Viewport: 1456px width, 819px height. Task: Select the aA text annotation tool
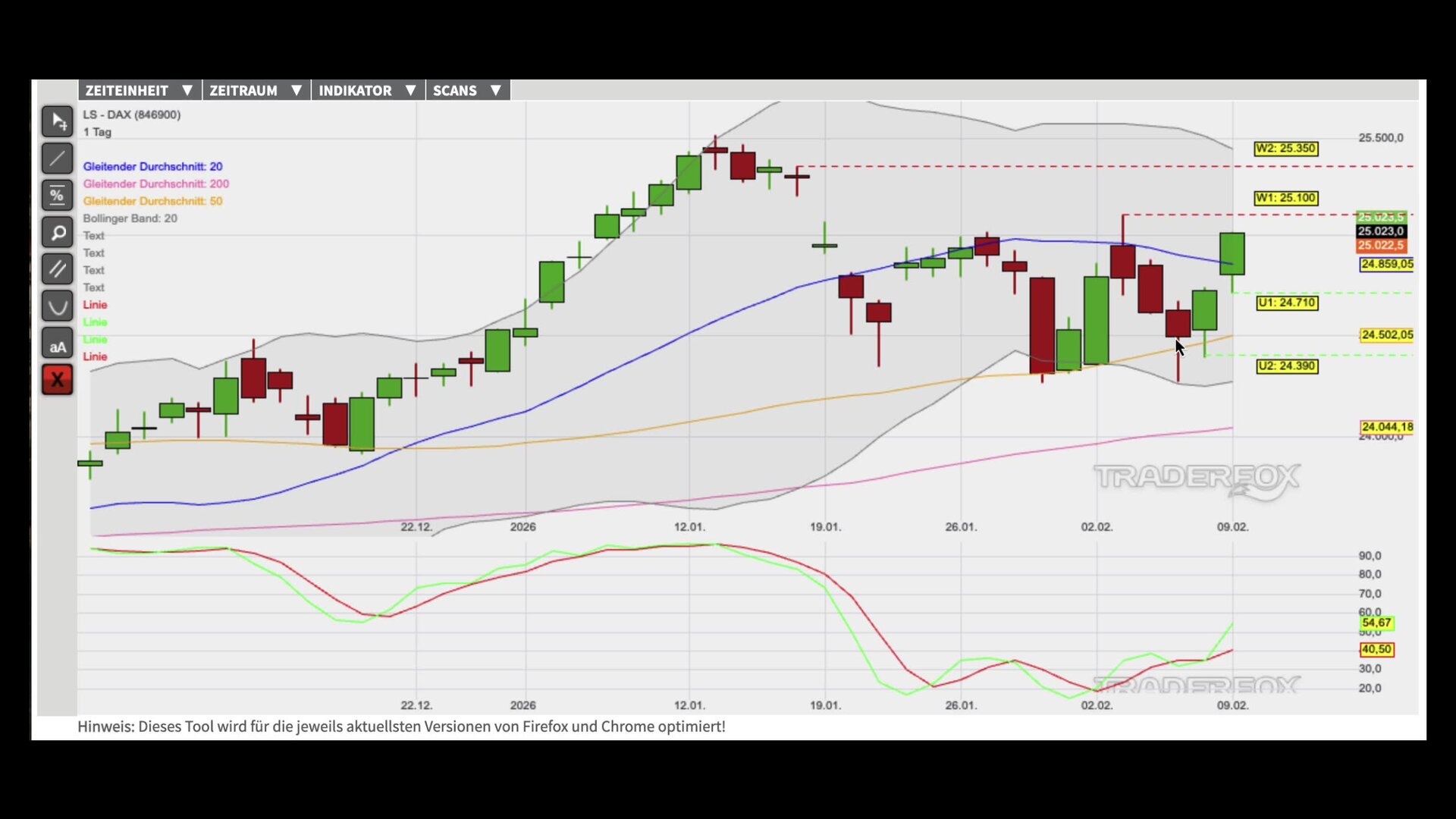point(58,347)
